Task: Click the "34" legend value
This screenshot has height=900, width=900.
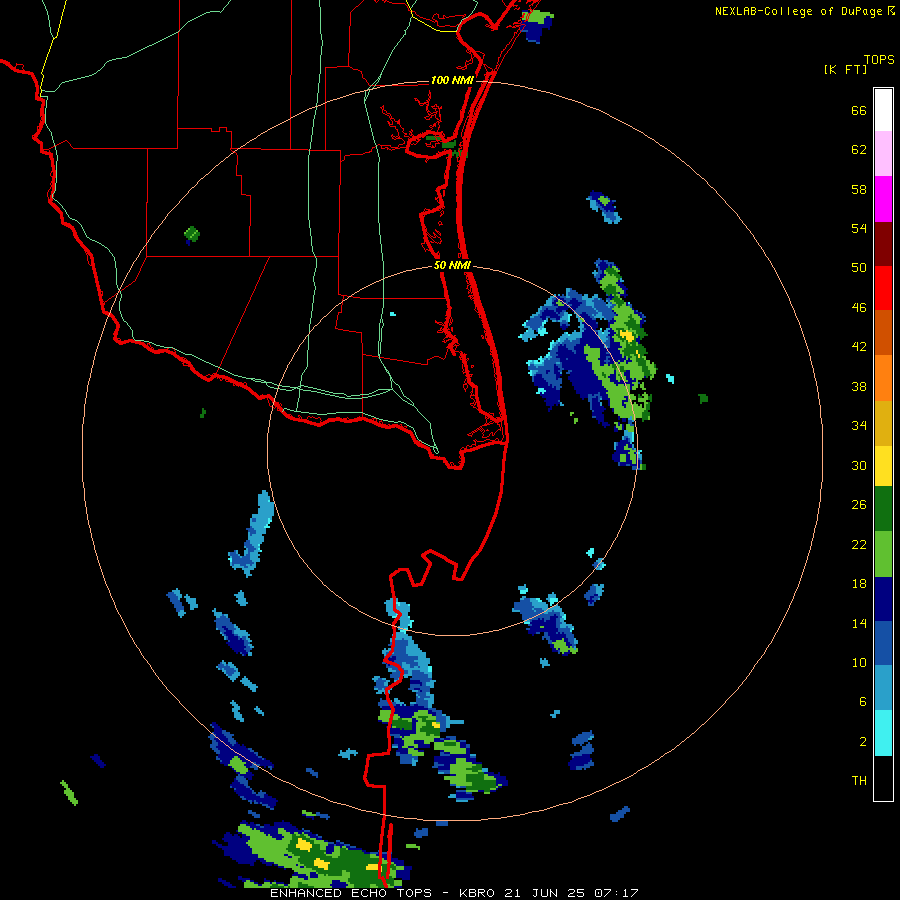Action: pos(859,425)
